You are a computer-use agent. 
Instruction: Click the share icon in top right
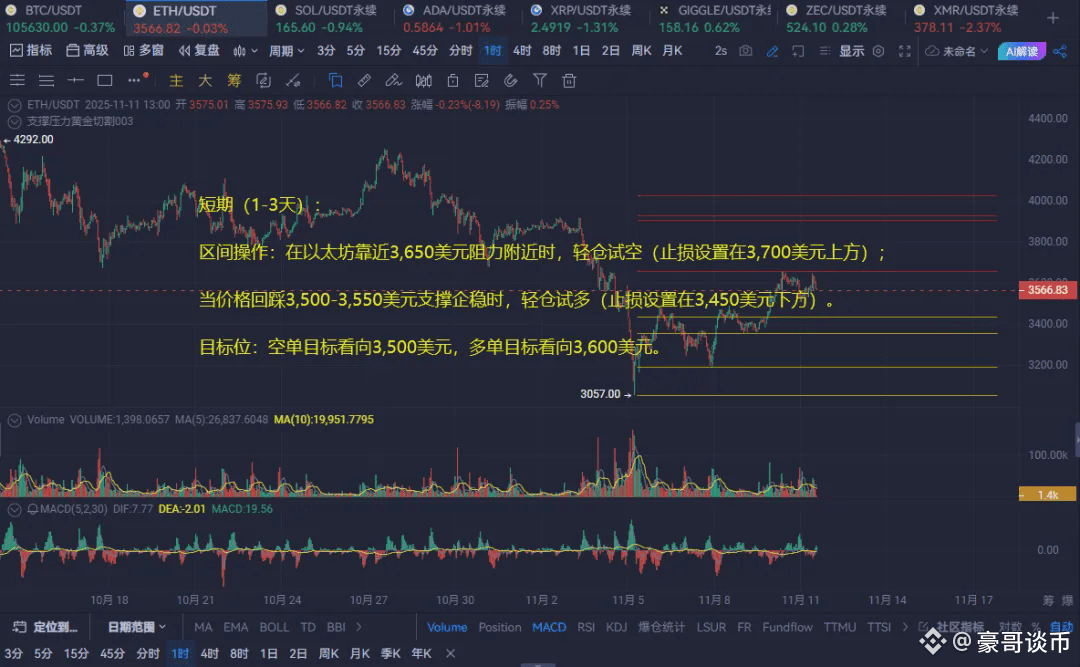(1062, 52)
